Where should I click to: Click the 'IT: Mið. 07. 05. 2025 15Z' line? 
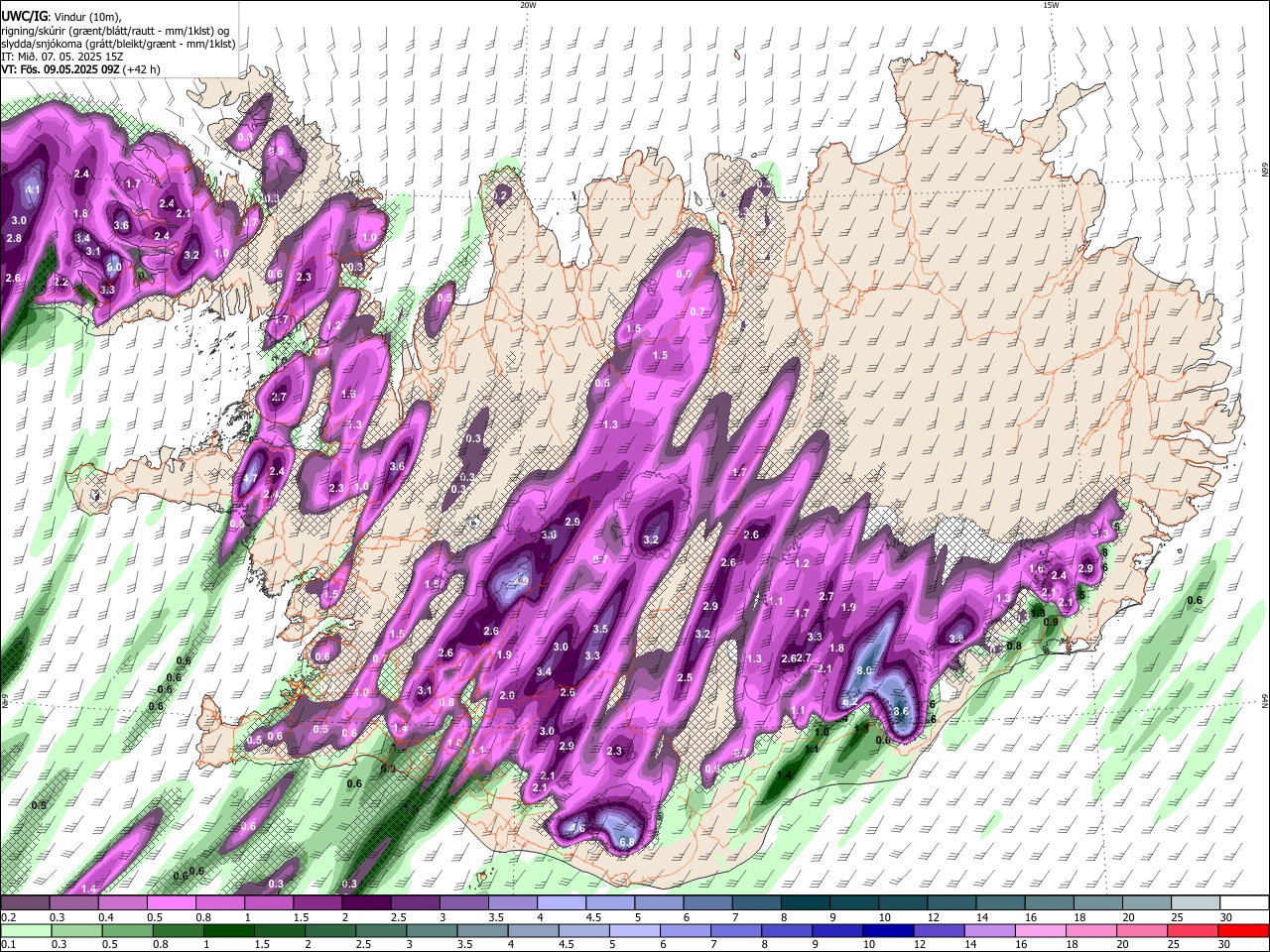pyautogui.click(x=62, y=57)
